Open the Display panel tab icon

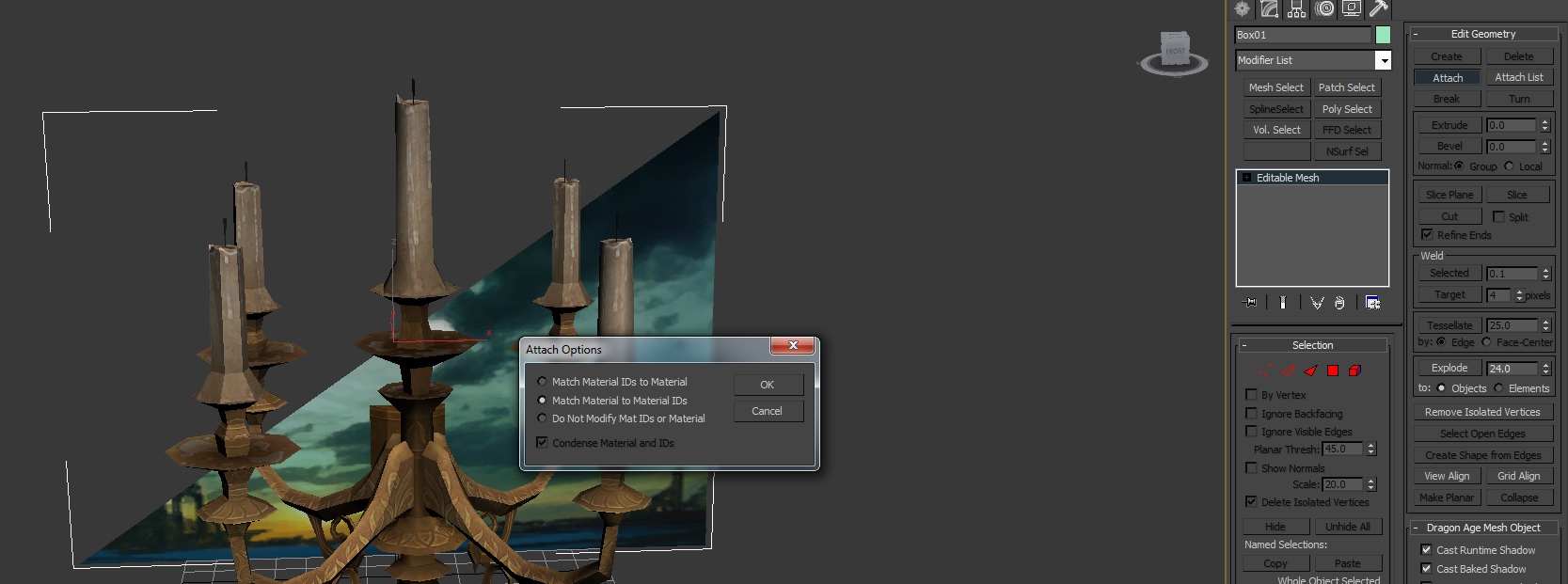[1352, 9]
